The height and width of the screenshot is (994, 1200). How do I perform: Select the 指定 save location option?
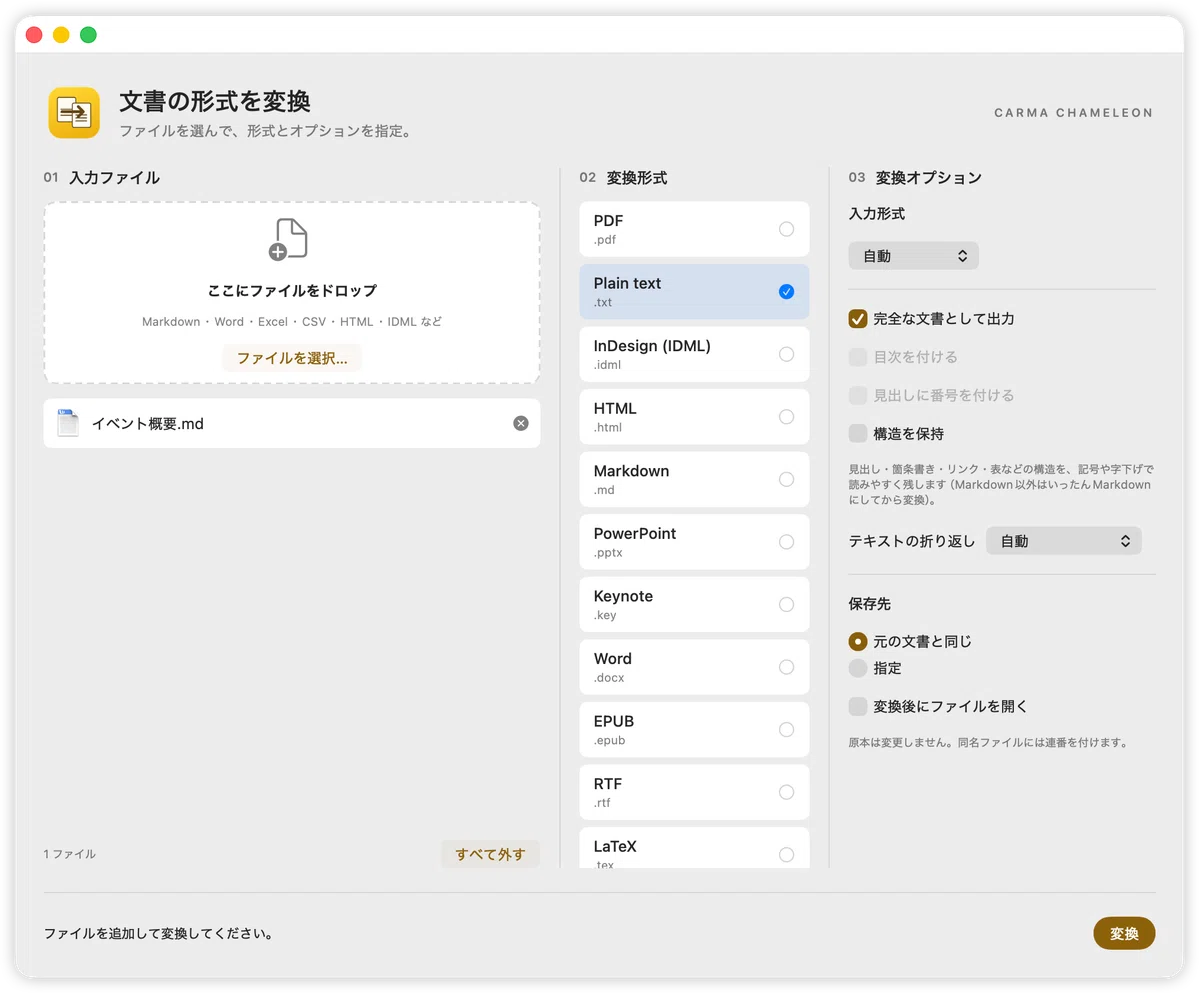(857, 668)
